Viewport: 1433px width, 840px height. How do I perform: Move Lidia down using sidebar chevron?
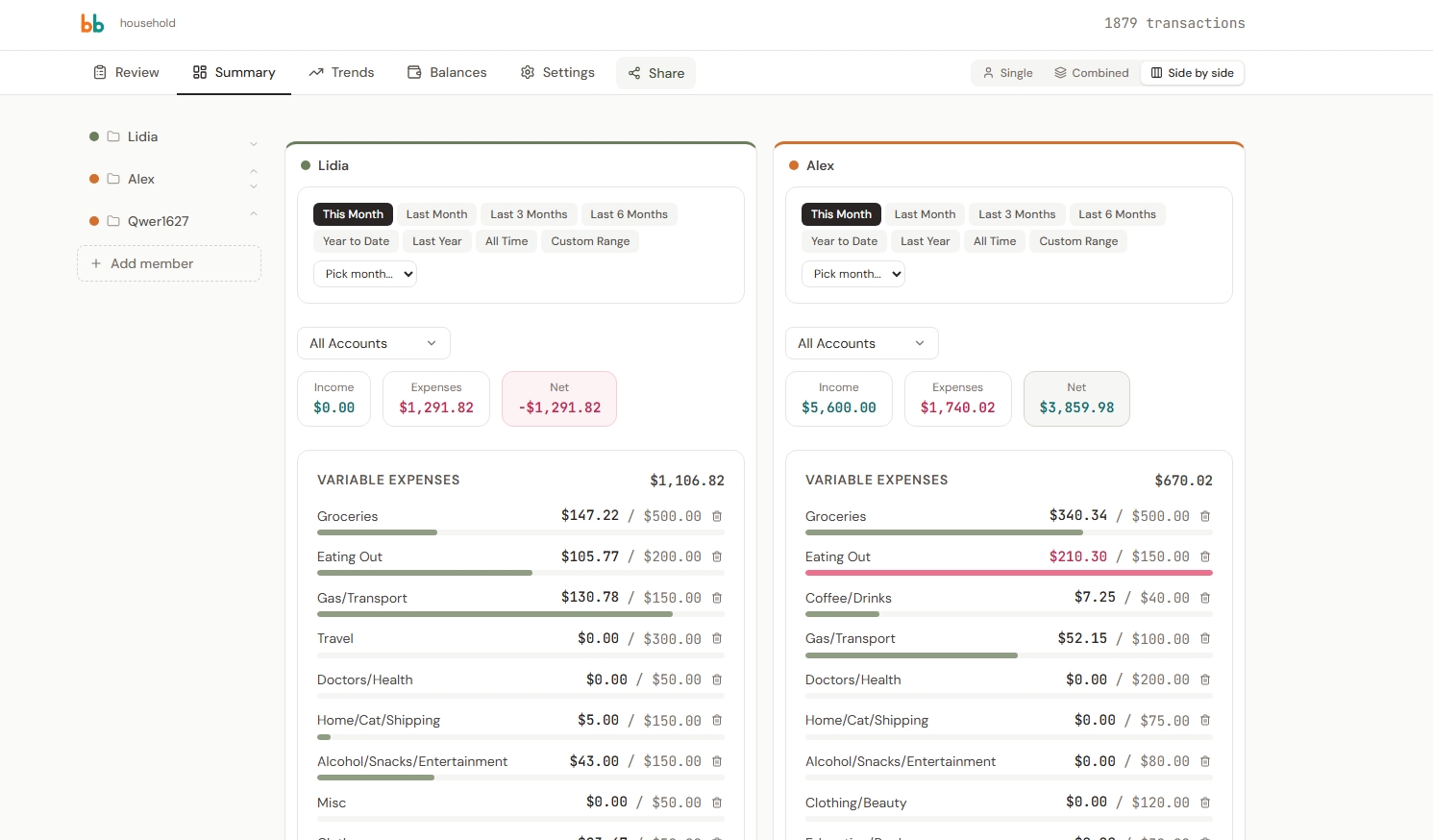tap(254, 144)
